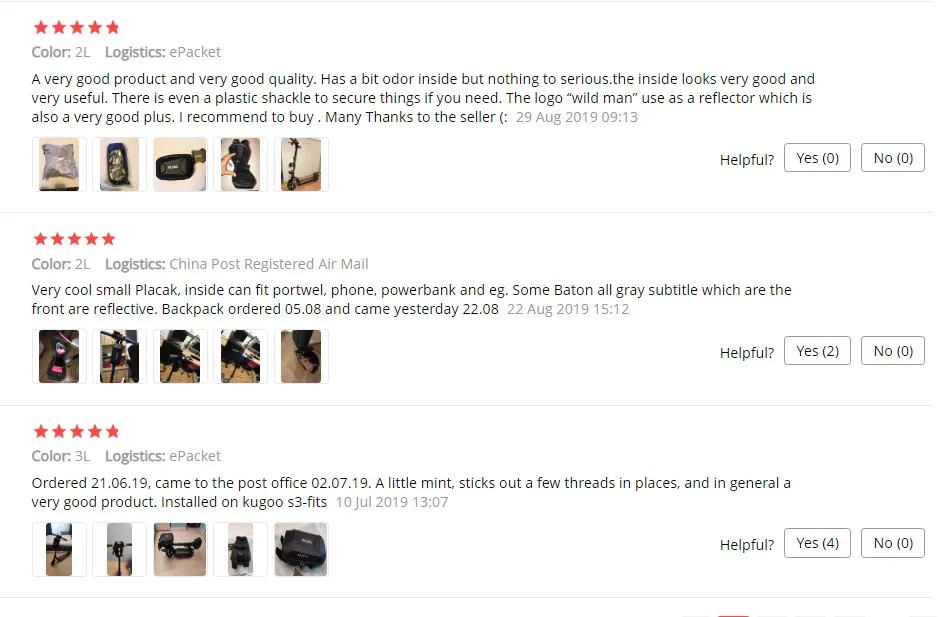Open black bag photo in first review
948x617 pixels.
[x=180, y=164]
